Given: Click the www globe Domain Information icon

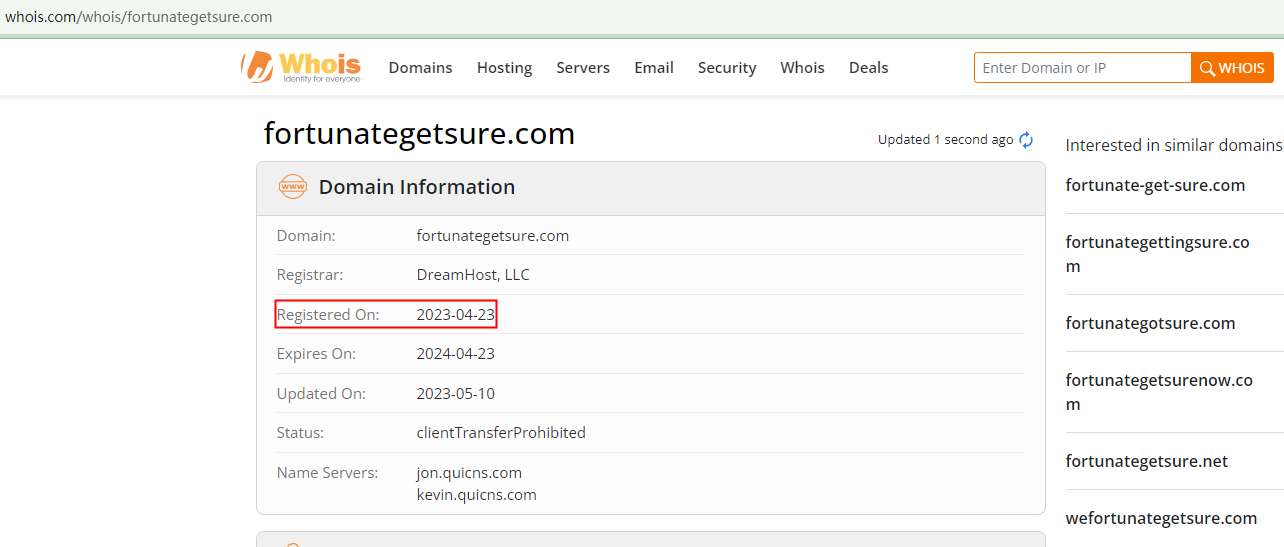Looking at the screenshot, I should (293, 187).
